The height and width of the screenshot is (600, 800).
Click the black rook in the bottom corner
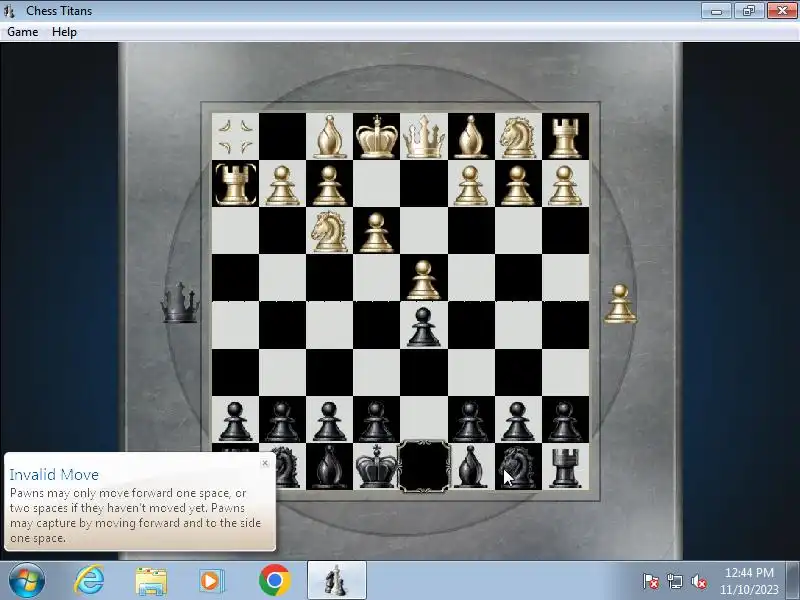click(x=565, y=468)
